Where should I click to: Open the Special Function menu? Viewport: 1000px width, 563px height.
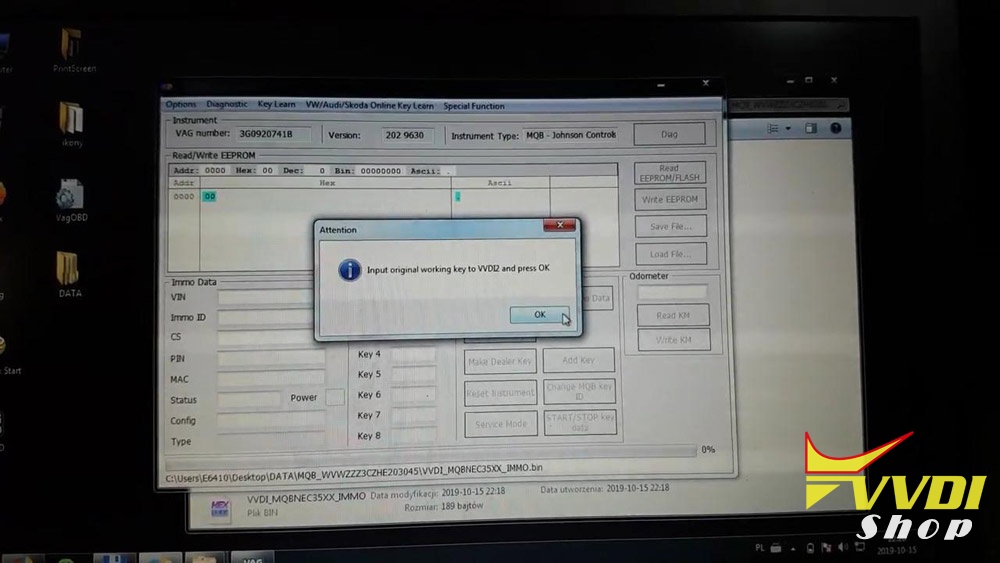(474, 106)
